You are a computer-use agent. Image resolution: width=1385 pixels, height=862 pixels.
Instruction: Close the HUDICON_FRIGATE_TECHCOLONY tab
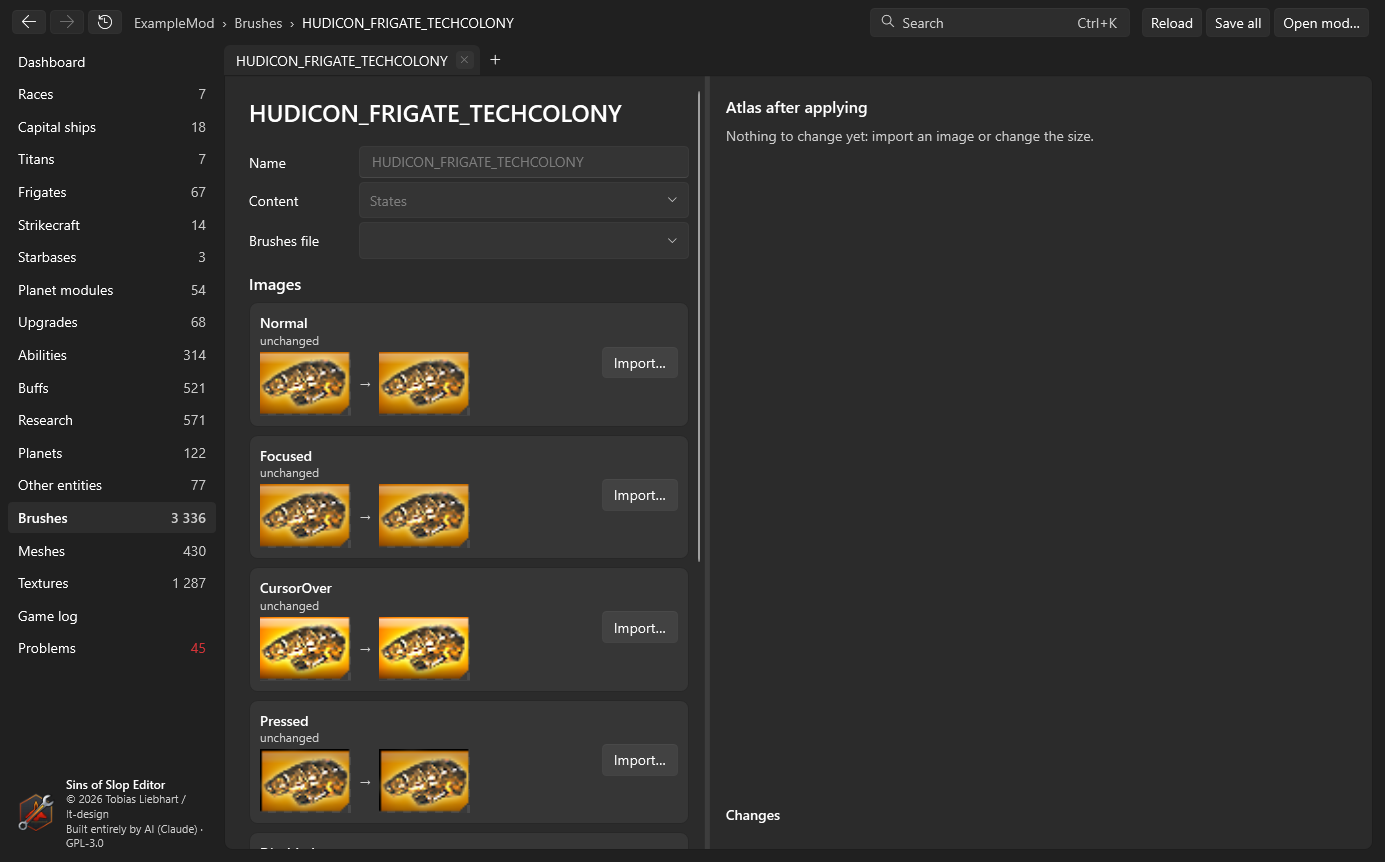tap(464, 60)
